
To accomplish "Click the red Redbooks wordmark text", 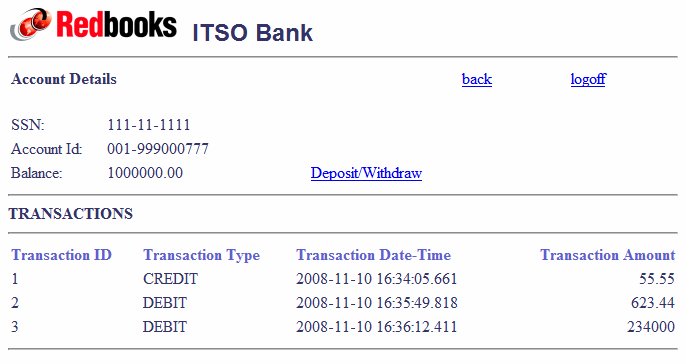I will 80,24.
